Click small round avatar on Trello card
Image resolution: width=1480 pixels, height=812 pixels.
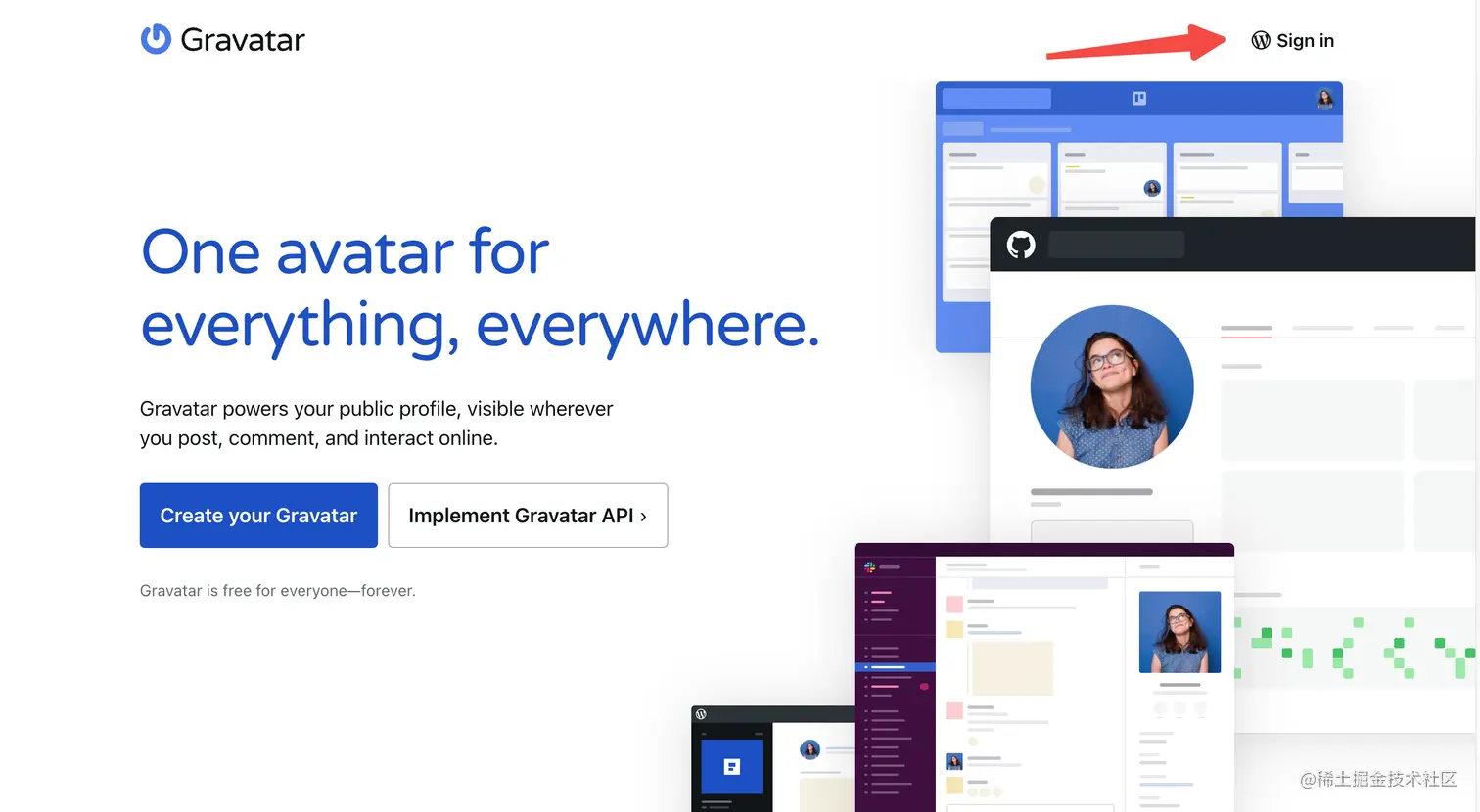pyautogui.click(x=1152, y=188)
